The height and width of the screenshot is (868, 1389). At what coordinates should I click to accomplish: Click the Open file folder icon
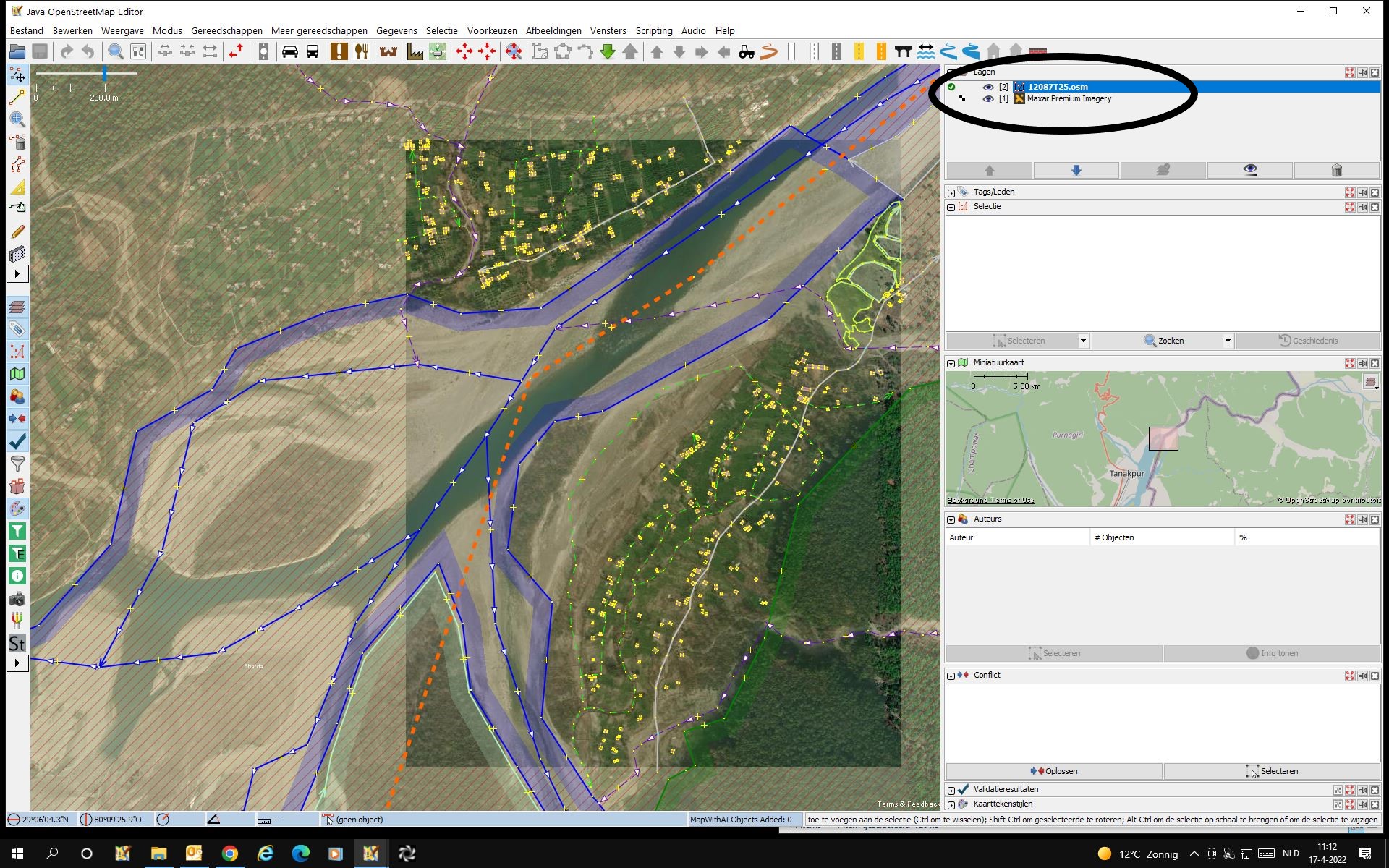pos(17,51)
